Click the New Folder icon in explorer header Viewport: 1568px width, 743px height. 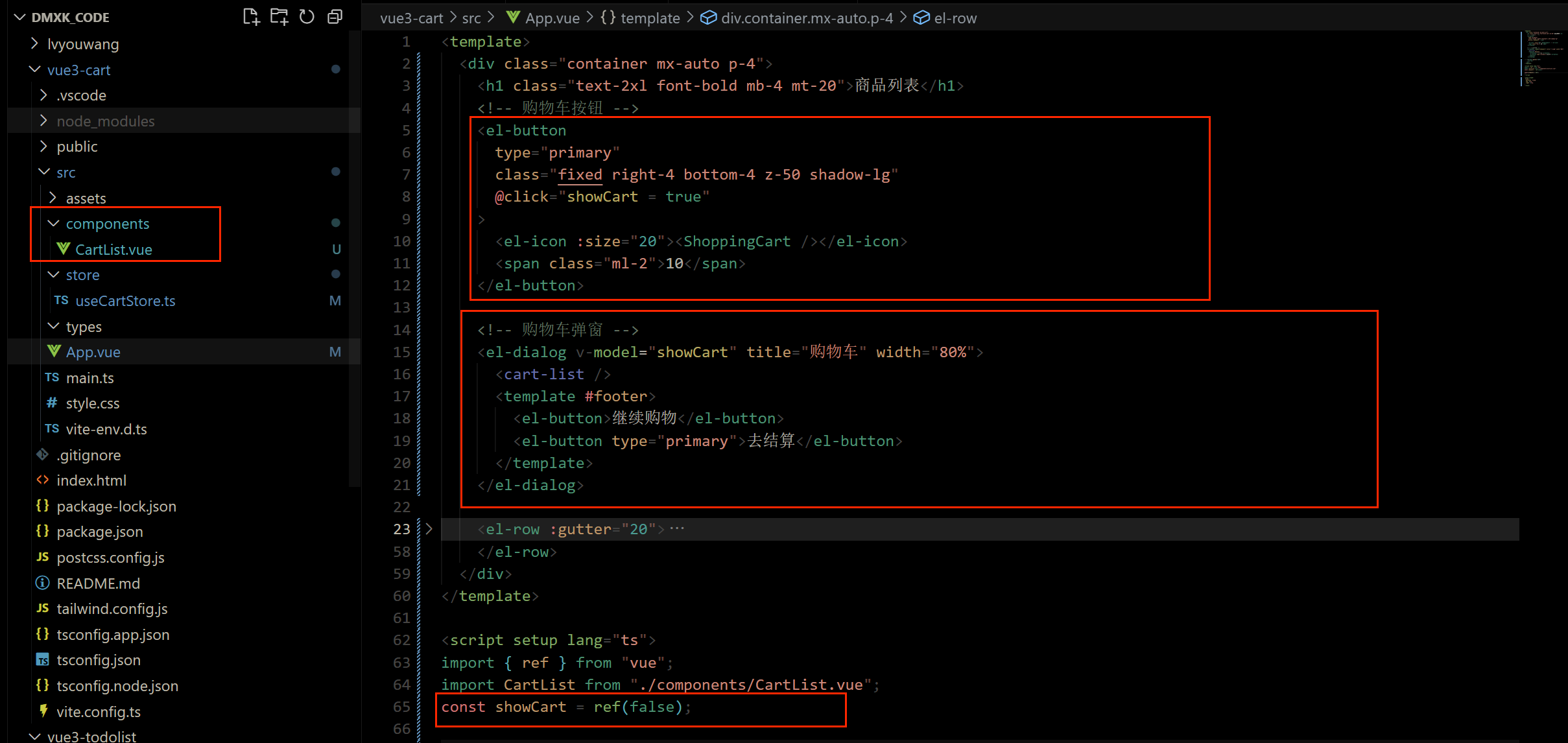pyautogui.click(x=279, y=17)
